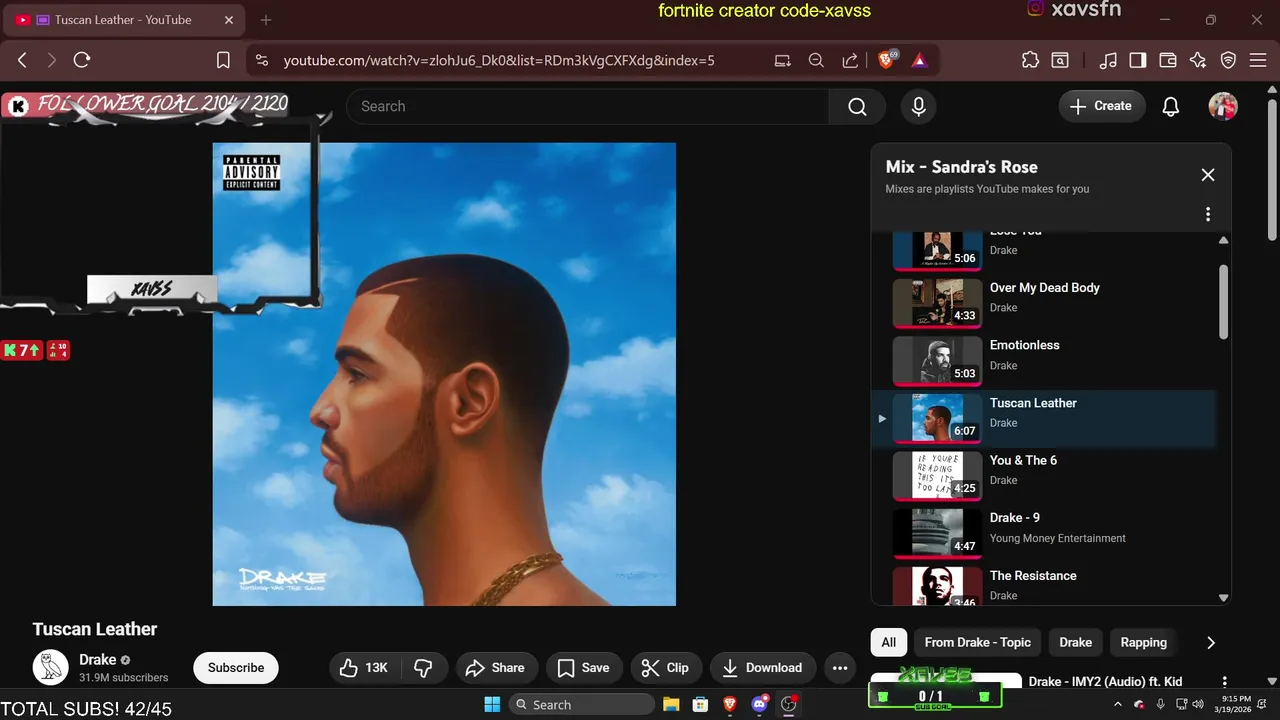This screenshot has width=1280, height=720.
Task: Open the Create upload button
Action: (1101, 106)
